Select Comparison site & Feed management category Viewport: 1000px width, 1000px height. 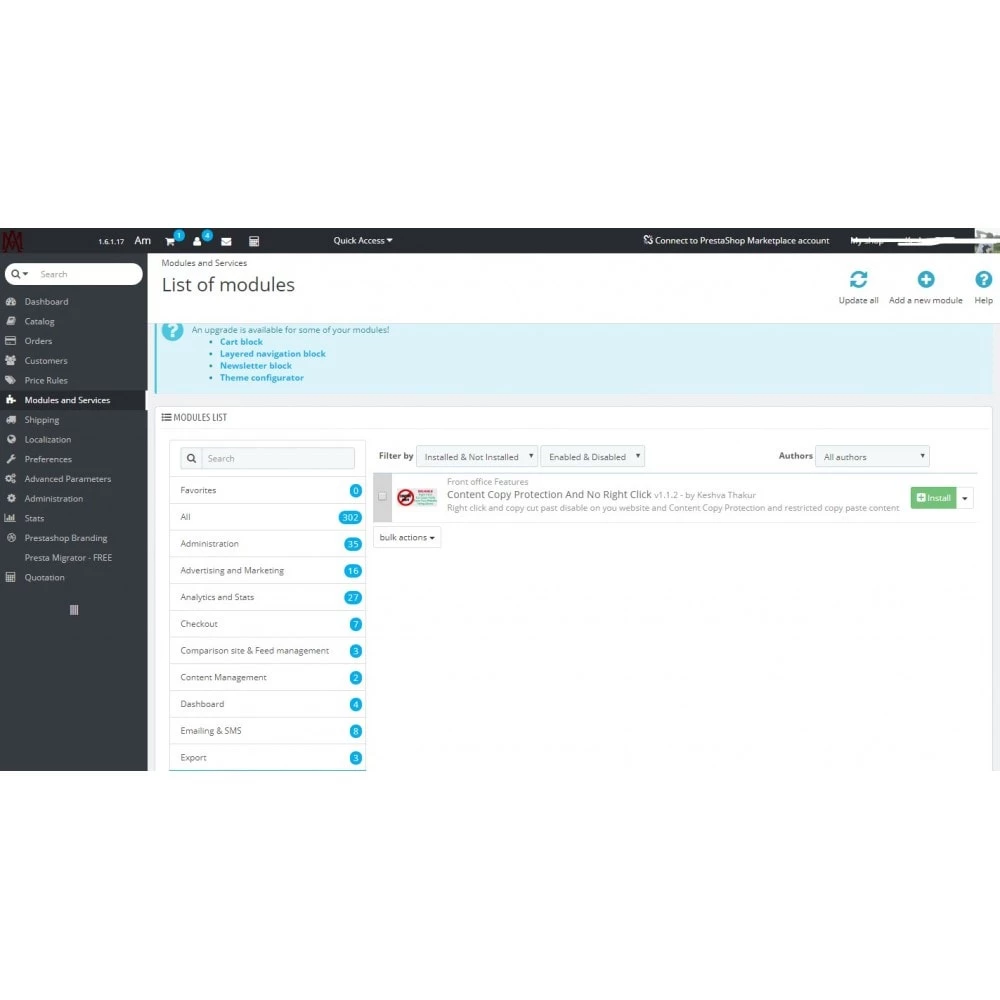coord(267,651)
